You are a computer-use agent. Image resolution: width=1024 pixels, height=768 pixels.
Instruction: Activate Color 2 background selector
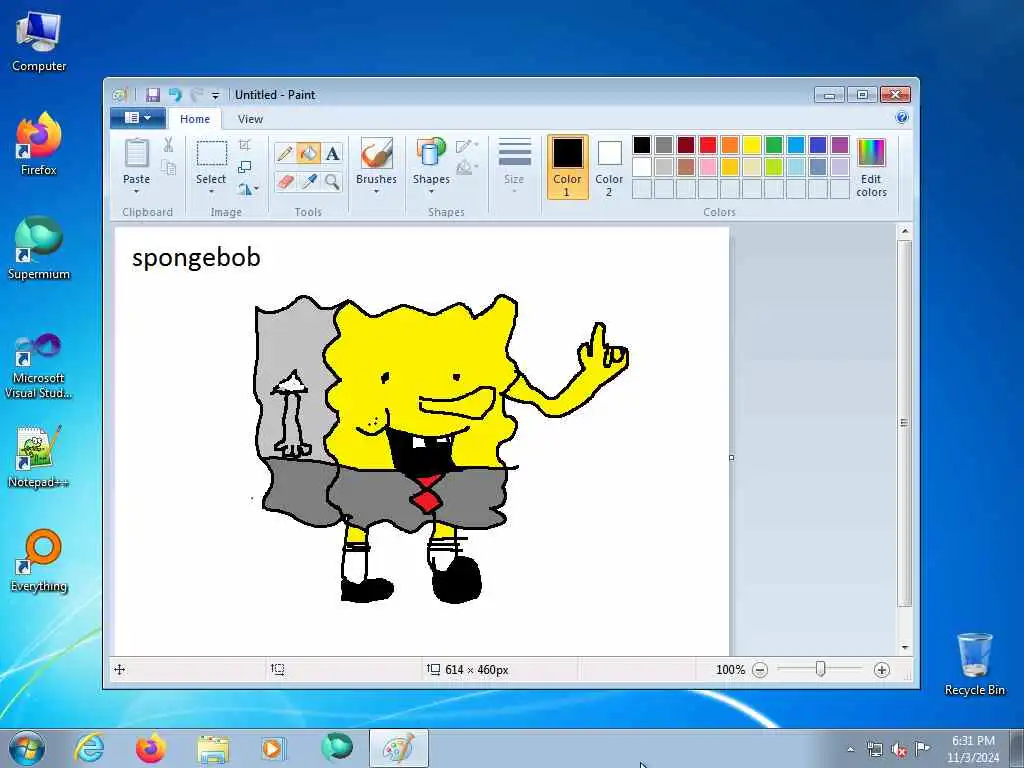click(x=609, y=167)
